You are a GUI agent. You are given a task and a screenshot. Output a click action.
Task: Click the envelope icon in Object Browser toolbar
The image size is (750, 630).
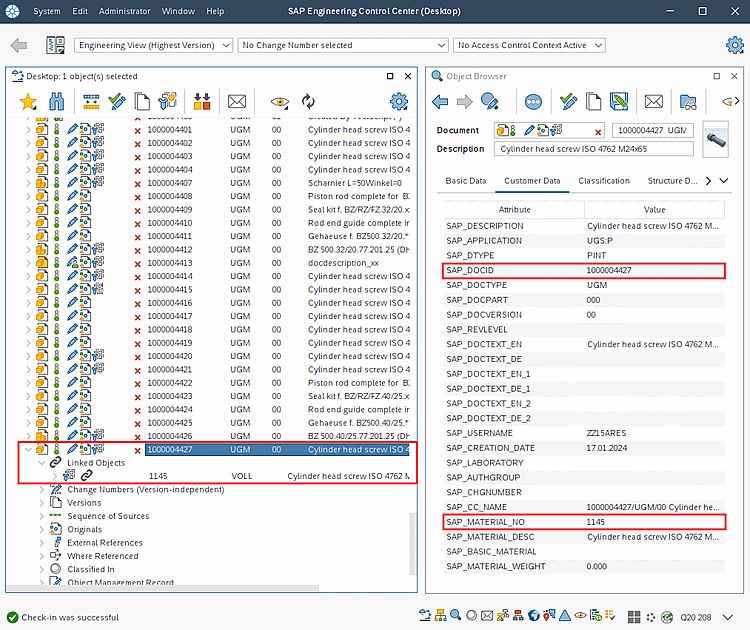click(654, 101)
